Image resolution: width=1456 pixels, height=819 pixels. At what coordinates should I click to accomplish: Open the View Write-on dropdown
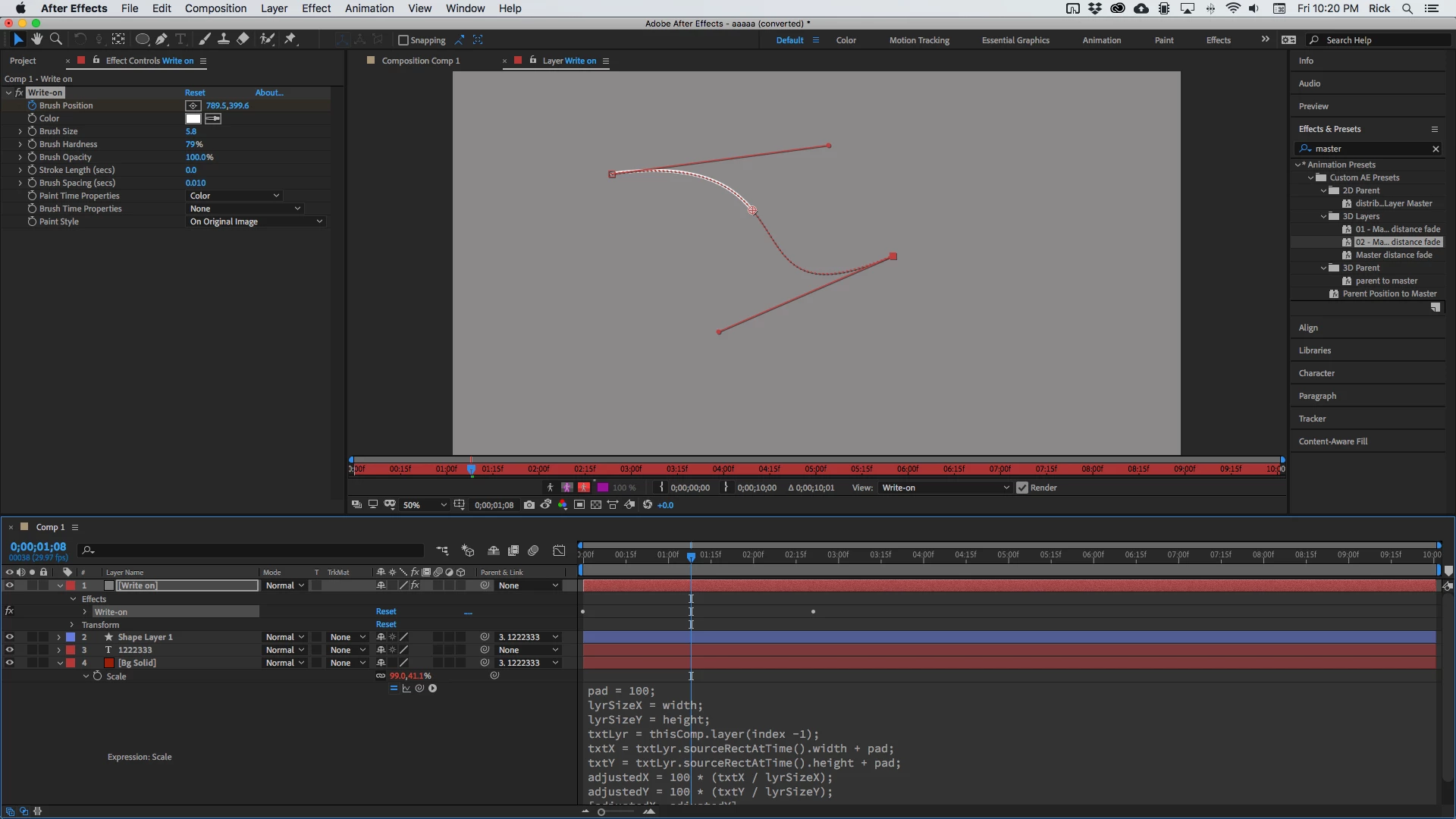click(944, 488)
